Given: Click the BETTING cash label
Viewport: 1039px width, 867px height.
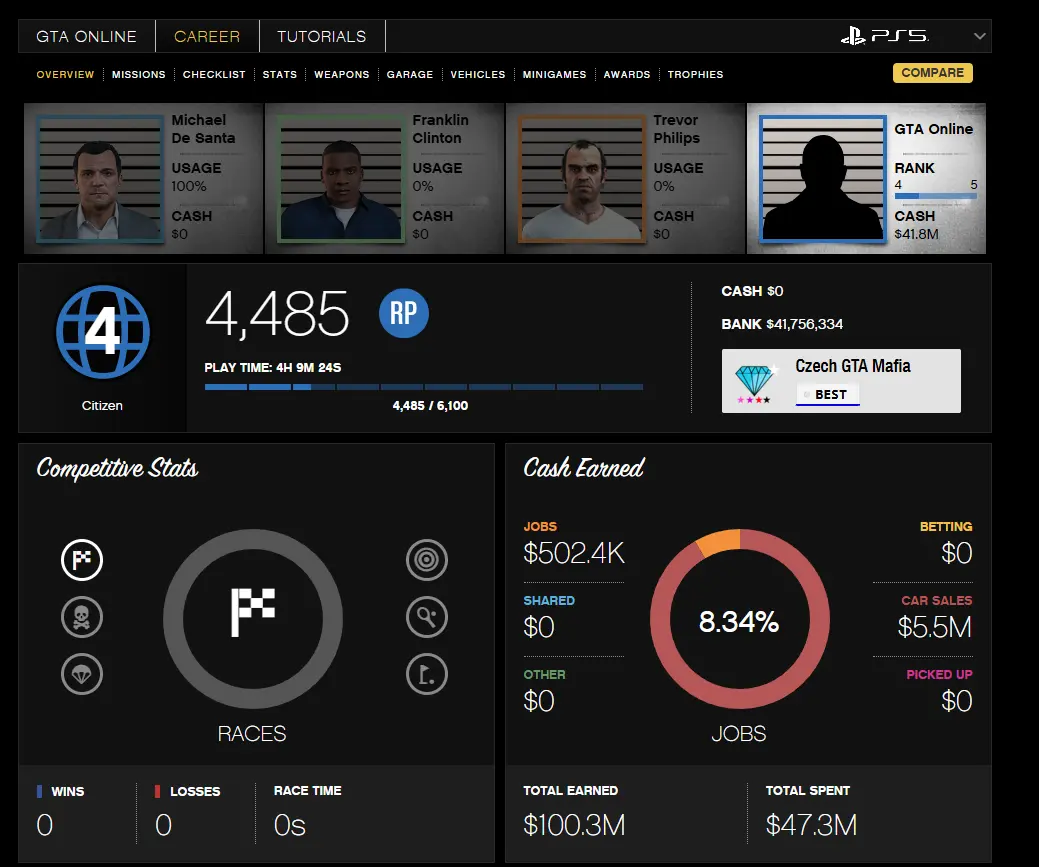Looking at the screenshot, I should (x=946, y=526).
